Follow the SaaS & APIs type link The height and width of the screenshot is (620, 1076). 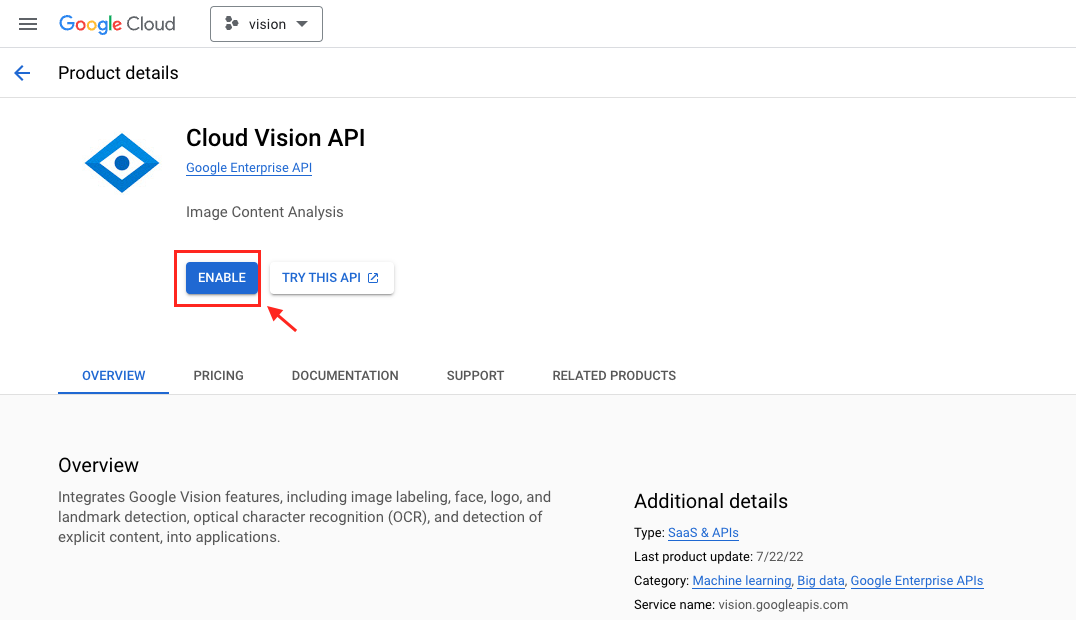(x=703, y=533)
